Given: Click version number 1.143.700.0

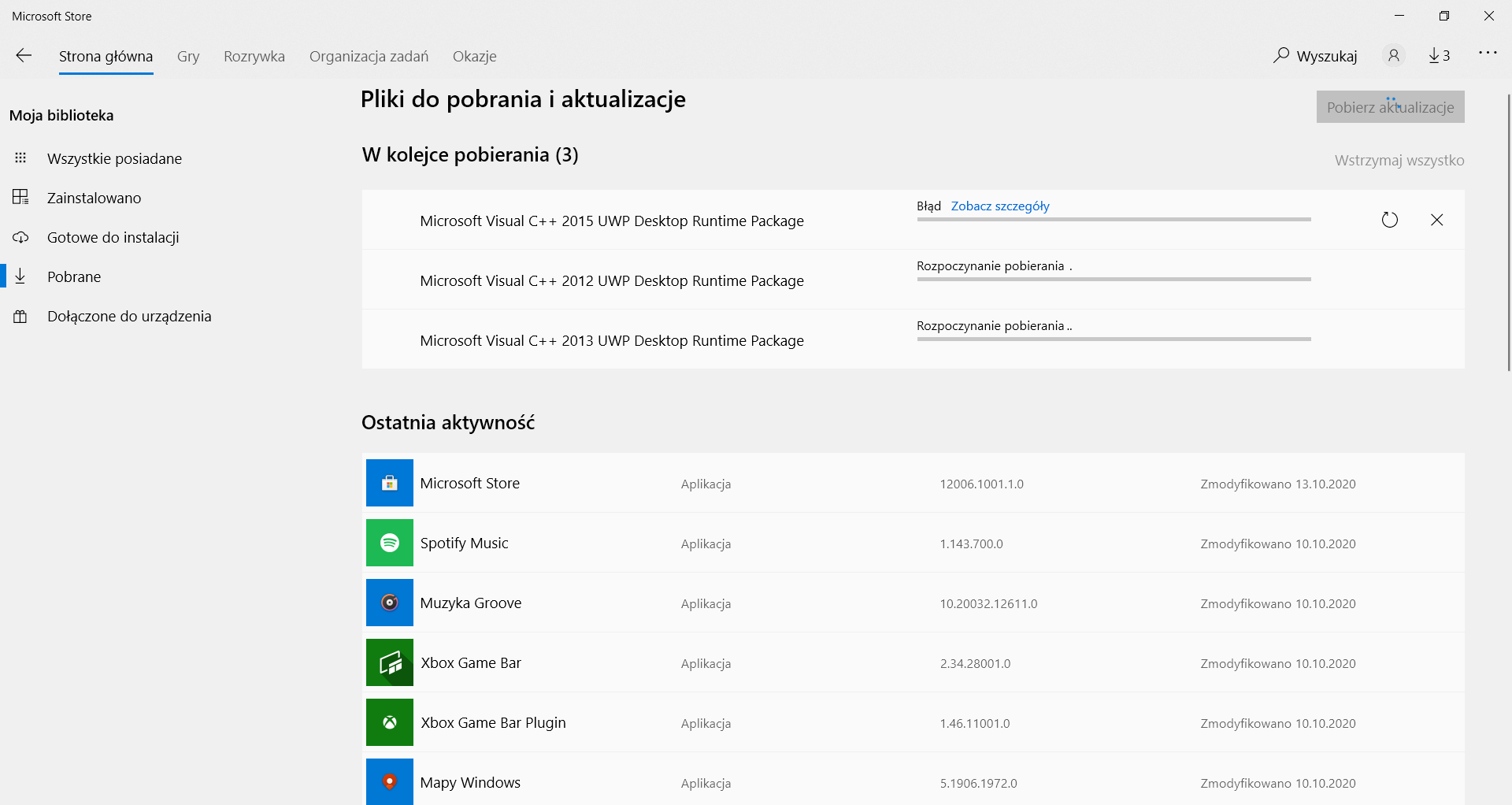Looking at the screenshot, I should pos(972,543).
